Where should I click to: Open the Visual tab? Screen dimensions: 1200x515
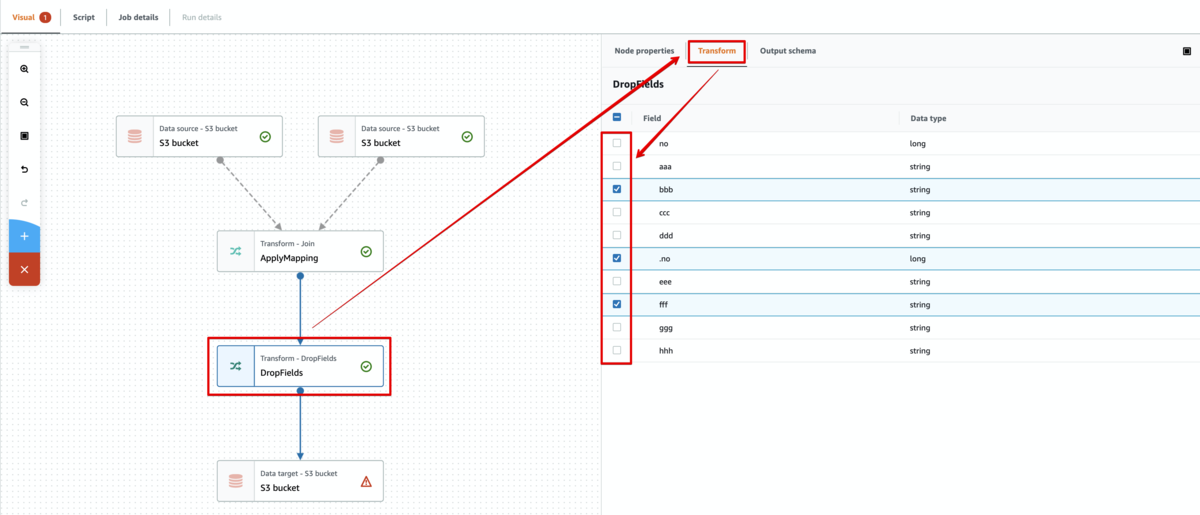click(x=23, y=17)
